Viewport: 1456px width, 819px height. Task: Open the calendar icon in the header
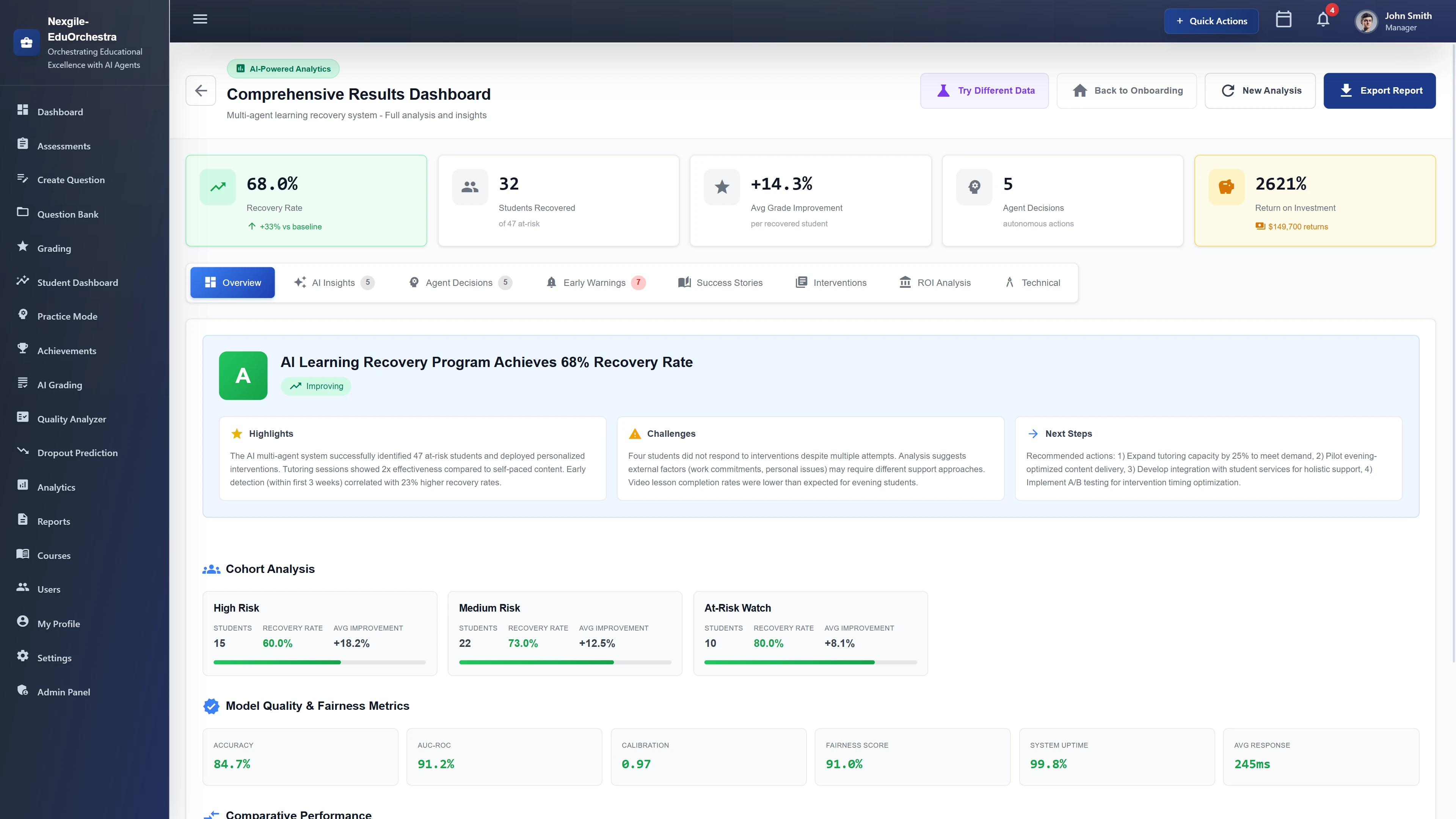pos(1283,19)
